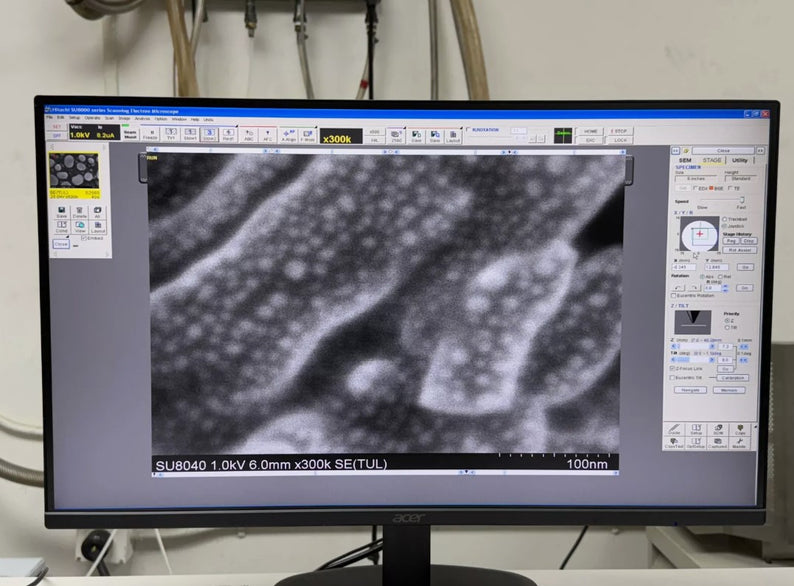
Task: Select Abs rotation mode
Action: [x=702, y=277]
